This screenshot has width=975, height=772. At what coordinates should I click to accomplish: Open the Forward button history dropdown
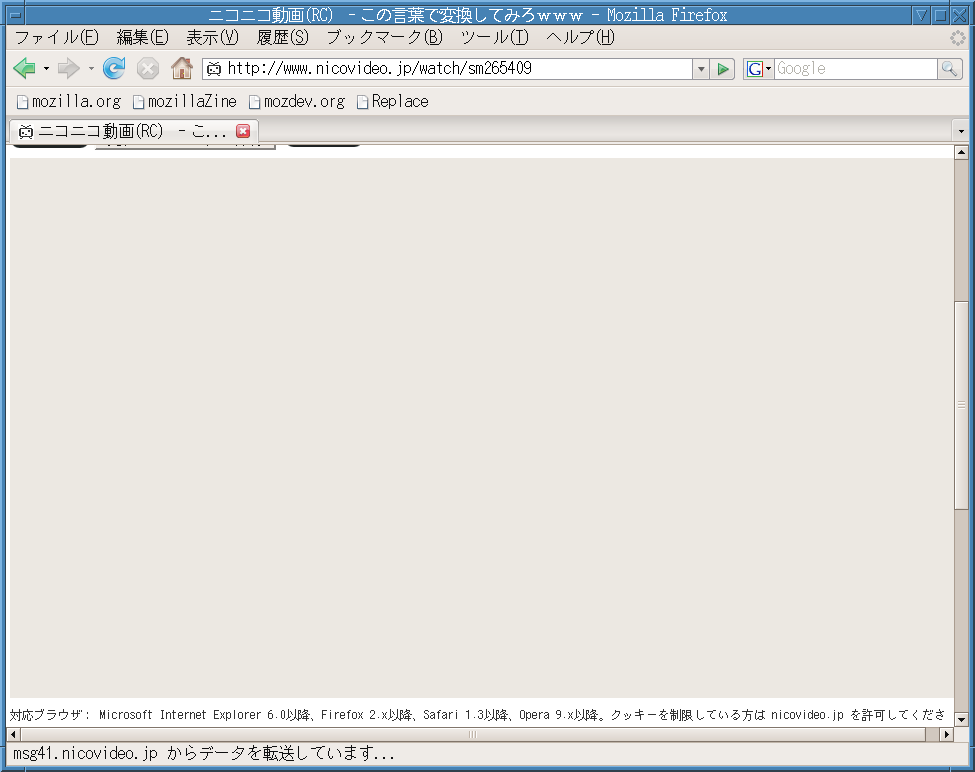point(91,68)
